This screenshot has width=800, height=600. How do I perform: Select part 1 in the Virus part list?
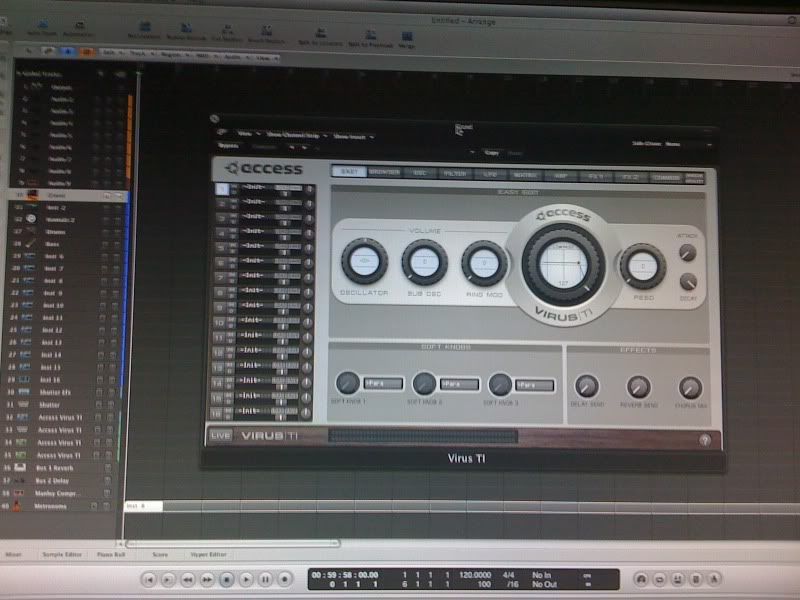tap(222, 189)
